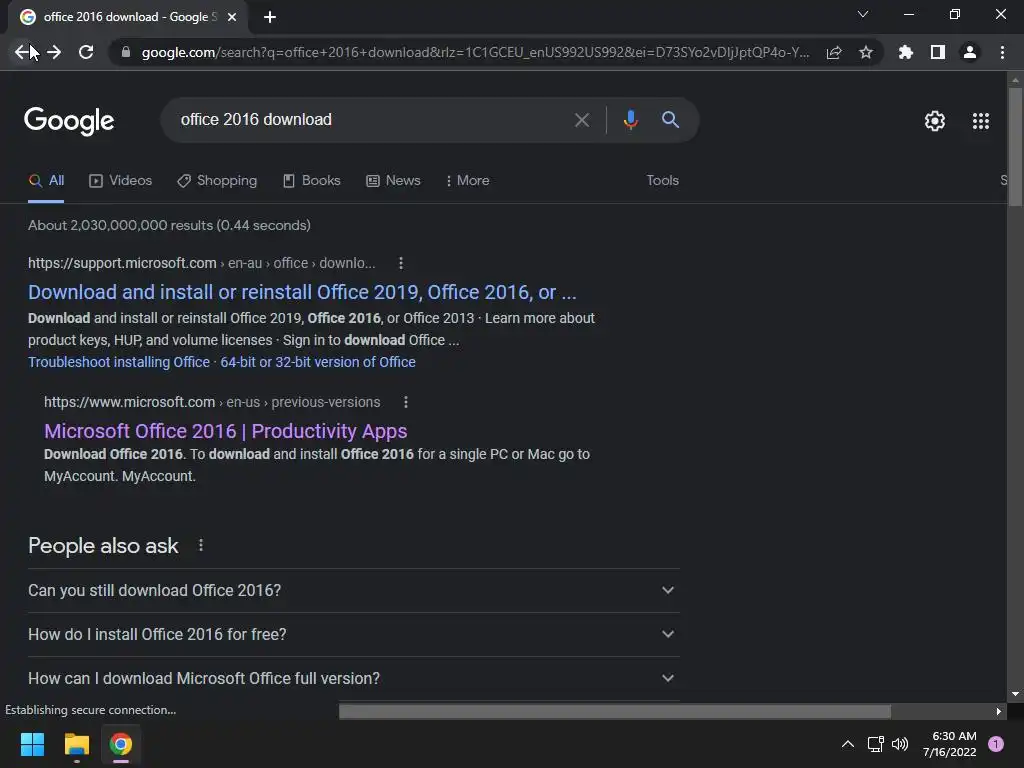This screenshot has height=768, width=1024.
Task: Open the Tools search options
Action: (663, 180)
